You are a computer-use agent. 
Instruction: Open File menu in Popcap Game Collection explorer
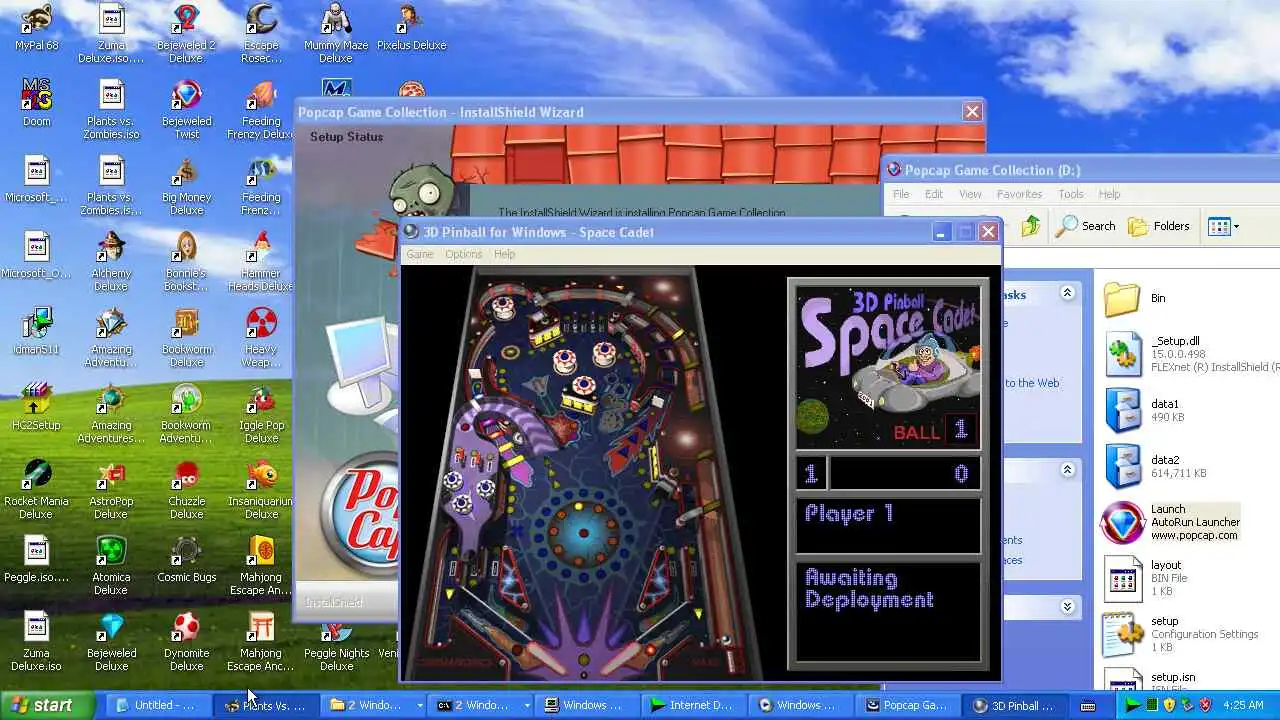pos(901,194)
